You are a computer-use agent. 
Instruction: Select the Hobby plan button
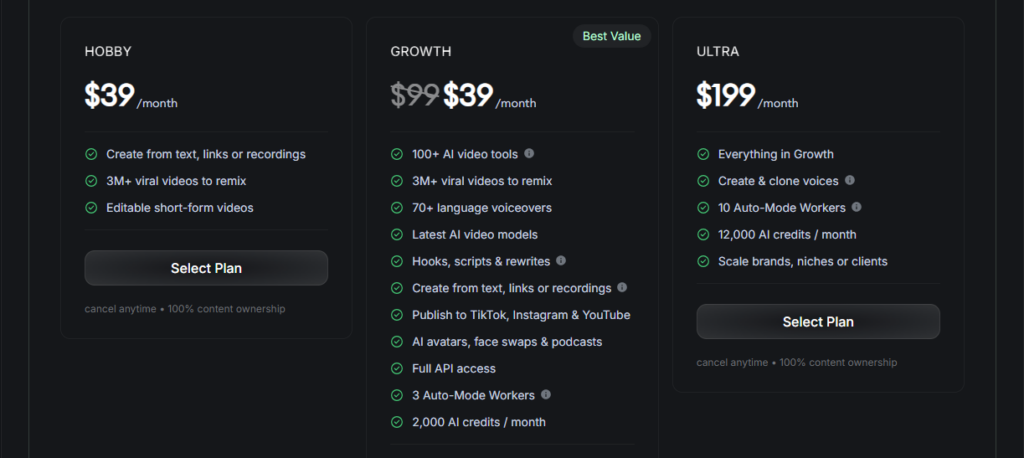coord(206,268)
